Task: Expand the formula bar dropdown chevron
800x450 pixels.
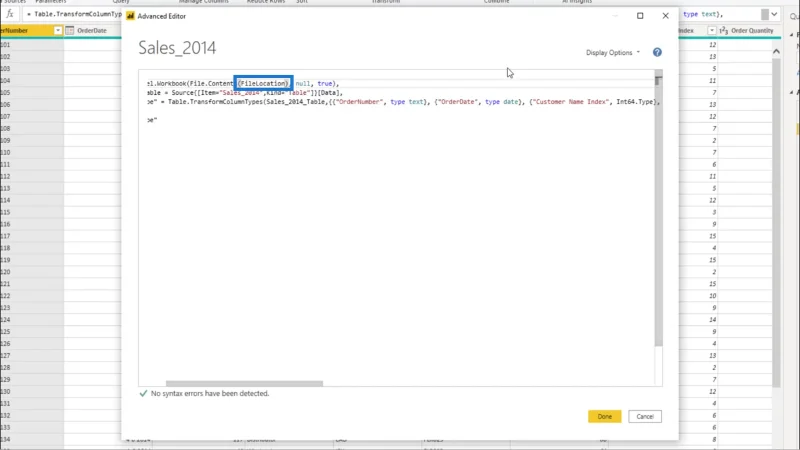Action: click(774, 14)
